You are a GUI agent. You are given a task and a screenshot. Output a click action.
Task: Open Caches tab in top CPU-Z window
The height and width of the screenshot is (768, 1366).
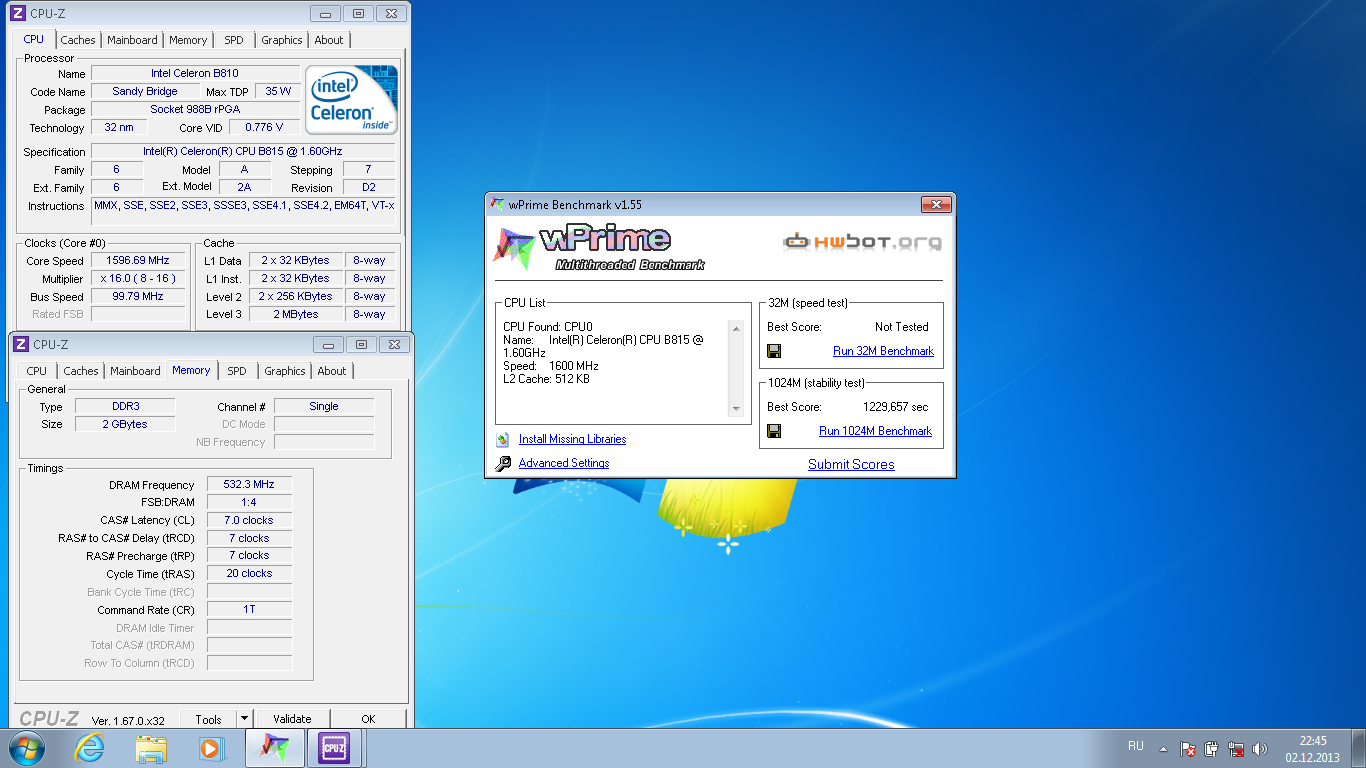pyautogui.click(x=78, y=40)
